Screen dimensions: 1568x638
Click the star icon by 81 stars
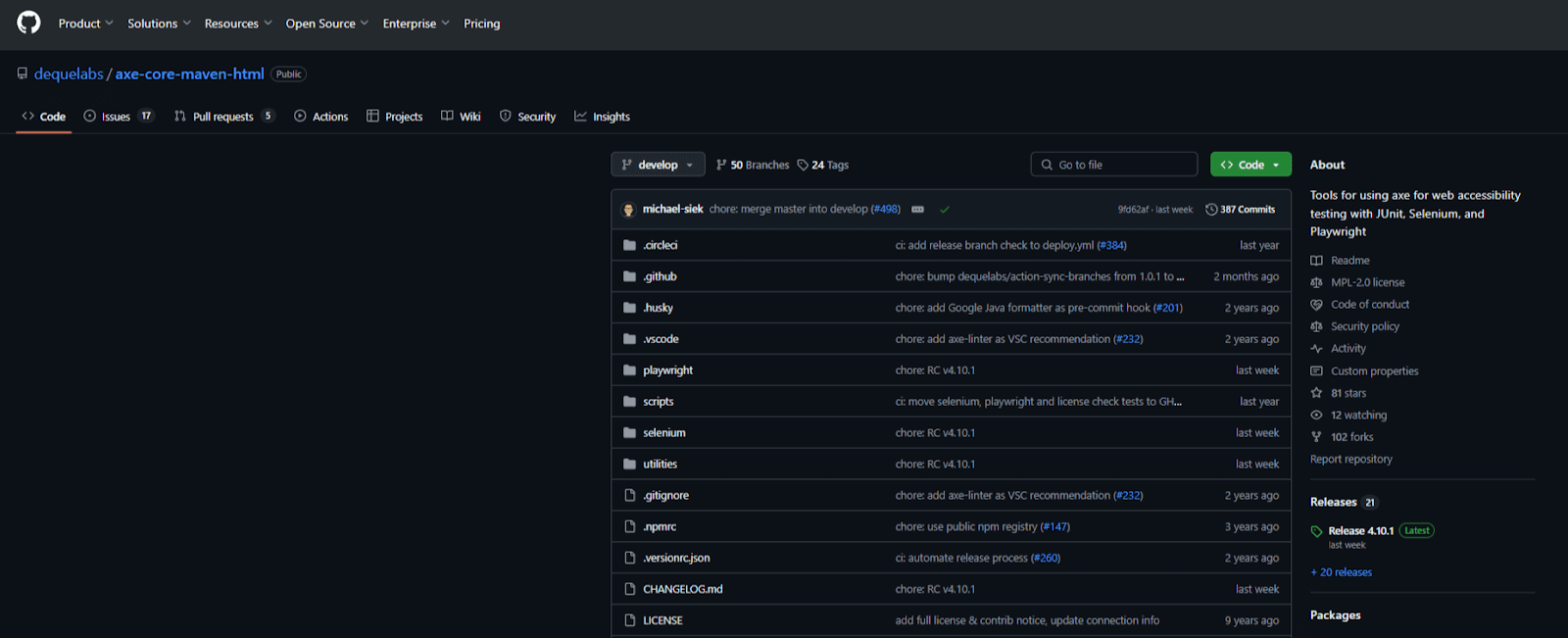pyautogui.click(x=1316, y=393)
